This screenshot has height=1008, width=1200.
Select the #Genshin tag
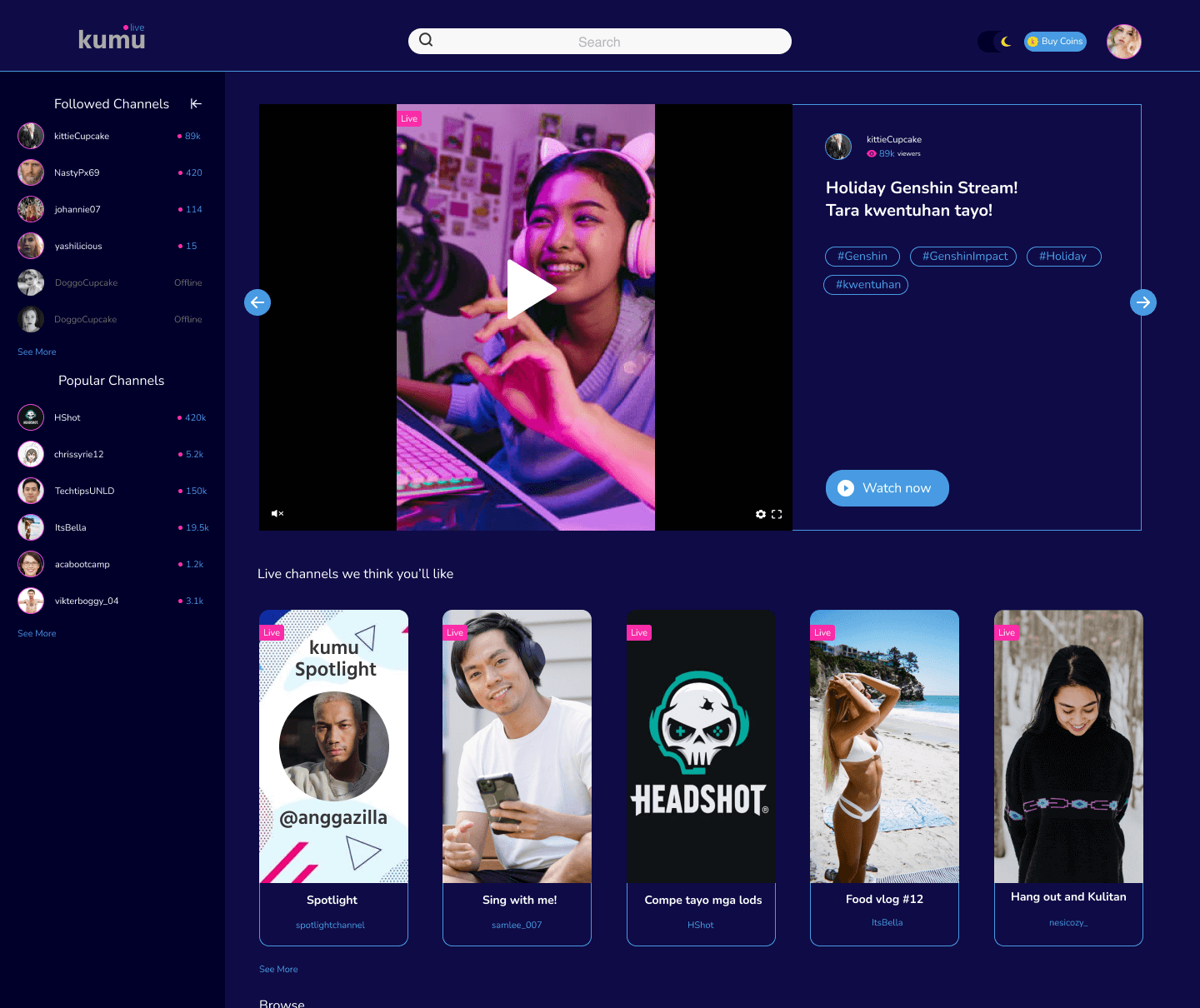[862, 257]
